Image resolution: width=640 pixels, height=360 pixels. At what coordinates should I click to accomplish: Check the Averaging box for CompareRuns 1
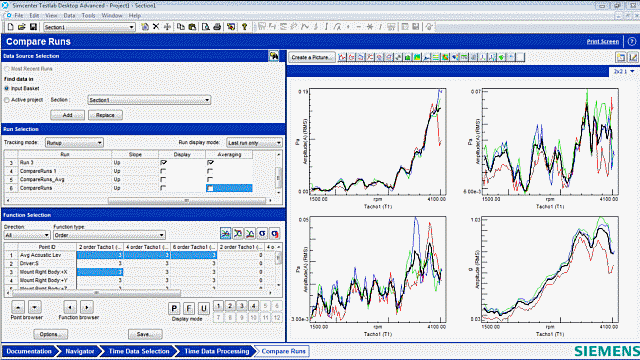point(210,171)
